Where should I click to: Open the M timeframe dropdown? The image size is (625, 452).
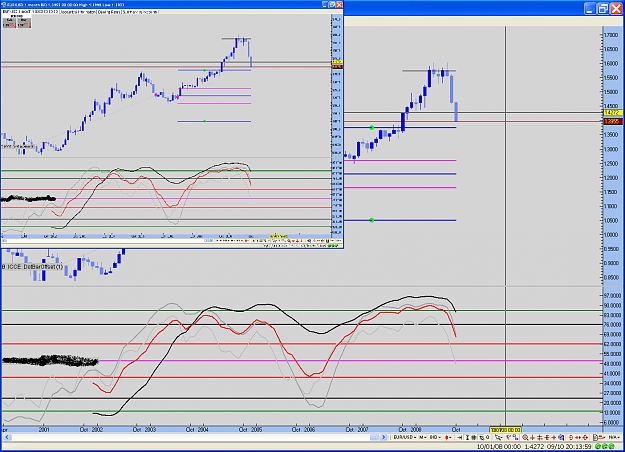tap(423, 437)
